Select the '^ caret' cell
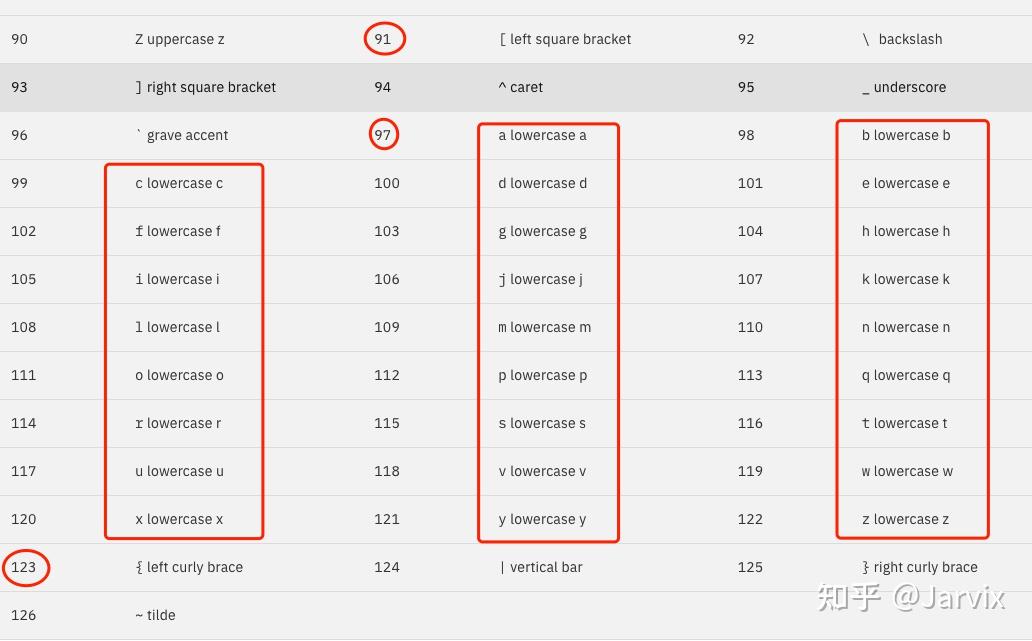This screenshot has height=641, width=1032. coord(521,87)
